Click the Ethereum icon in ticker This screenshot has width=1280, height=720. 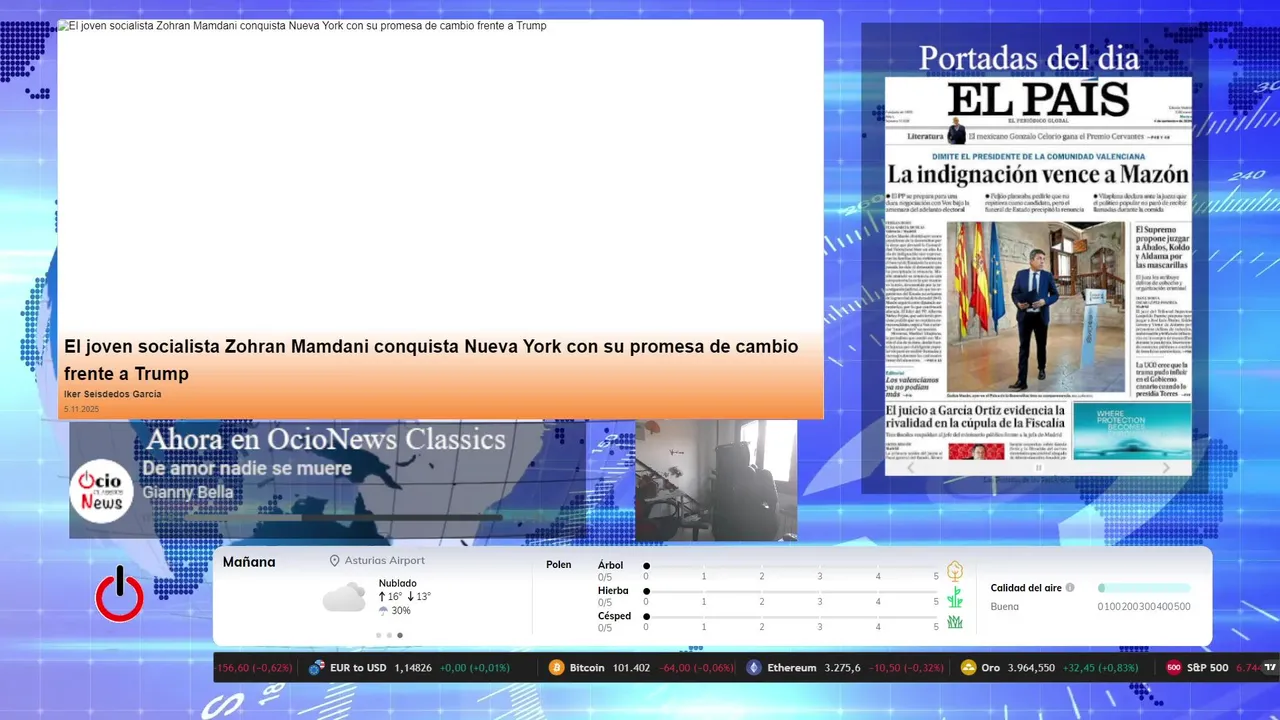754,667
